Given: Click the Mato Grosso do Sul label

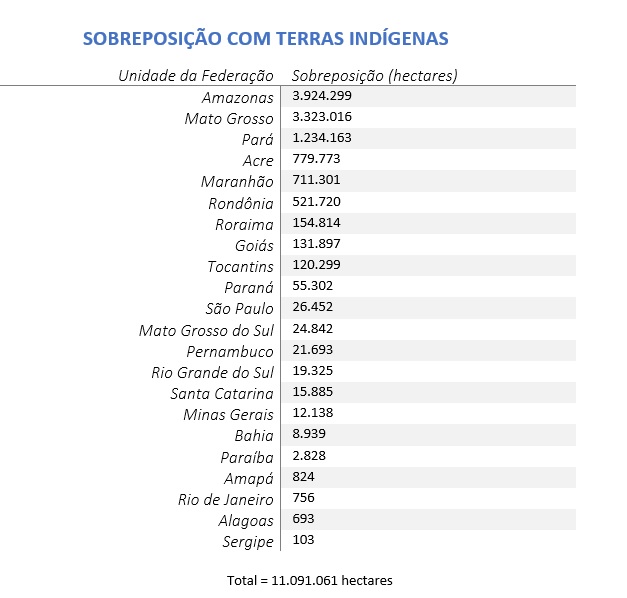Looking at the screenshot, I should pos(206,331).
